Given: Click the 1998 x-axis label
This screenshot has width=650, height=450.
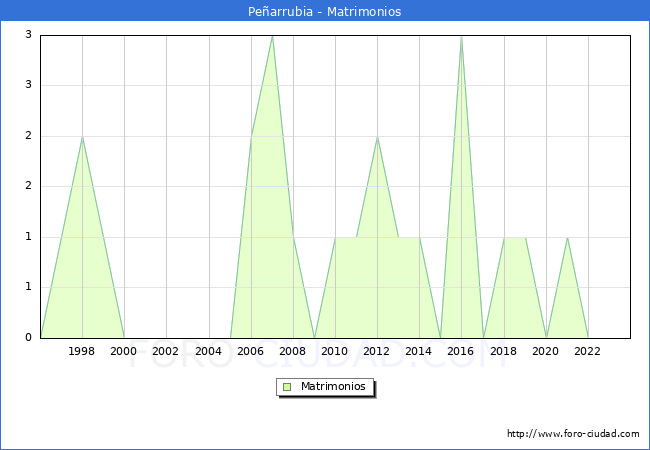Looking at the screenshot, I should (81, 351).
